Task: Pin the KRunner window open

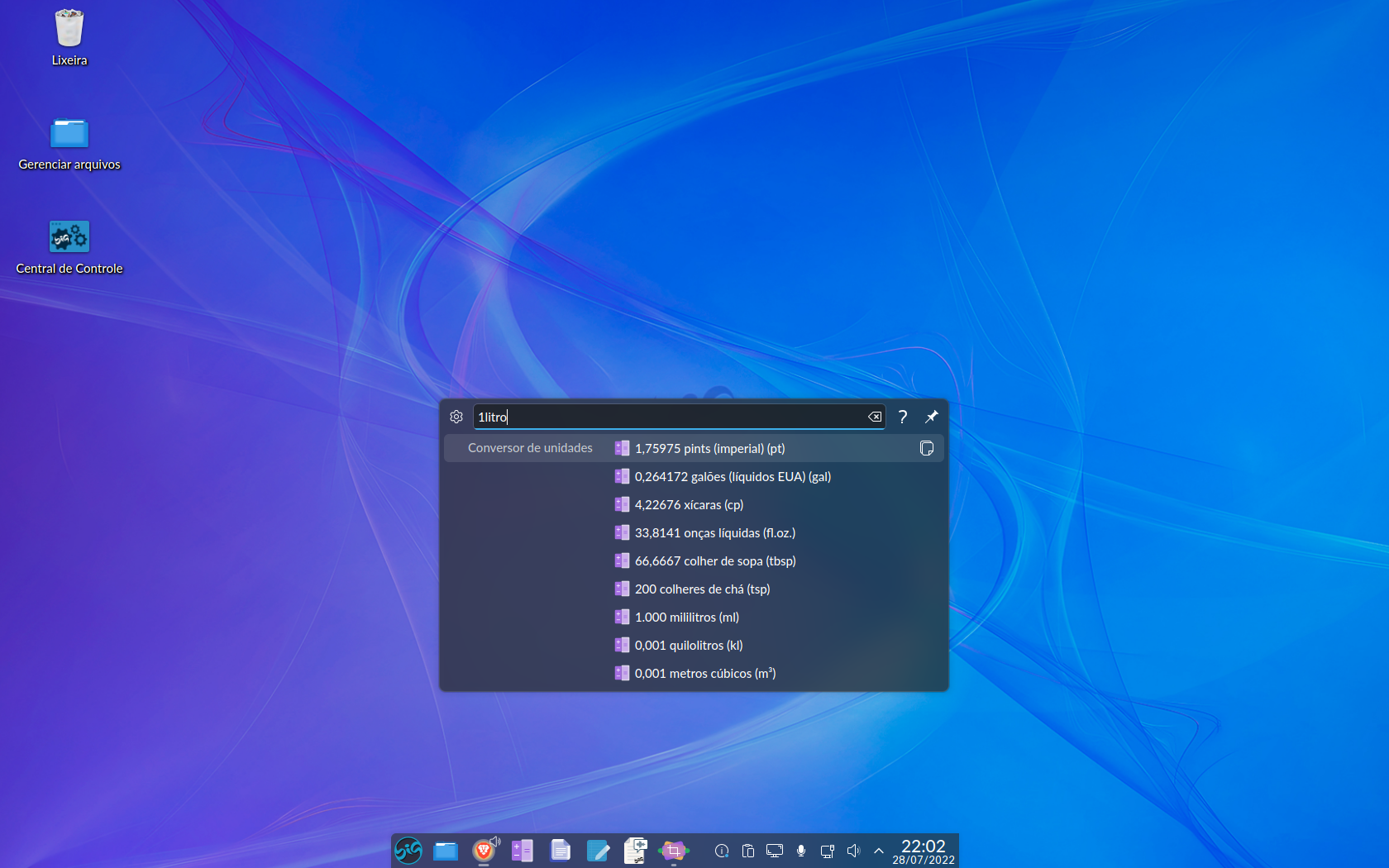Action: click(931, 417)
